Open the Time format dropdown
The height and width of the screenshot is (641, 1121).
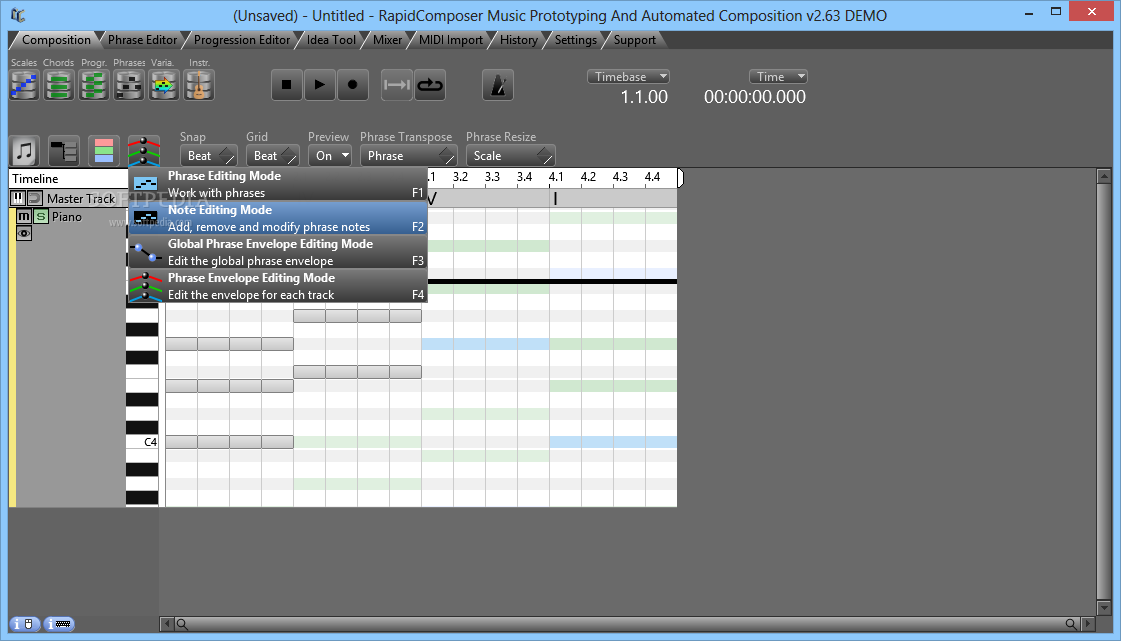coord(778,76)
